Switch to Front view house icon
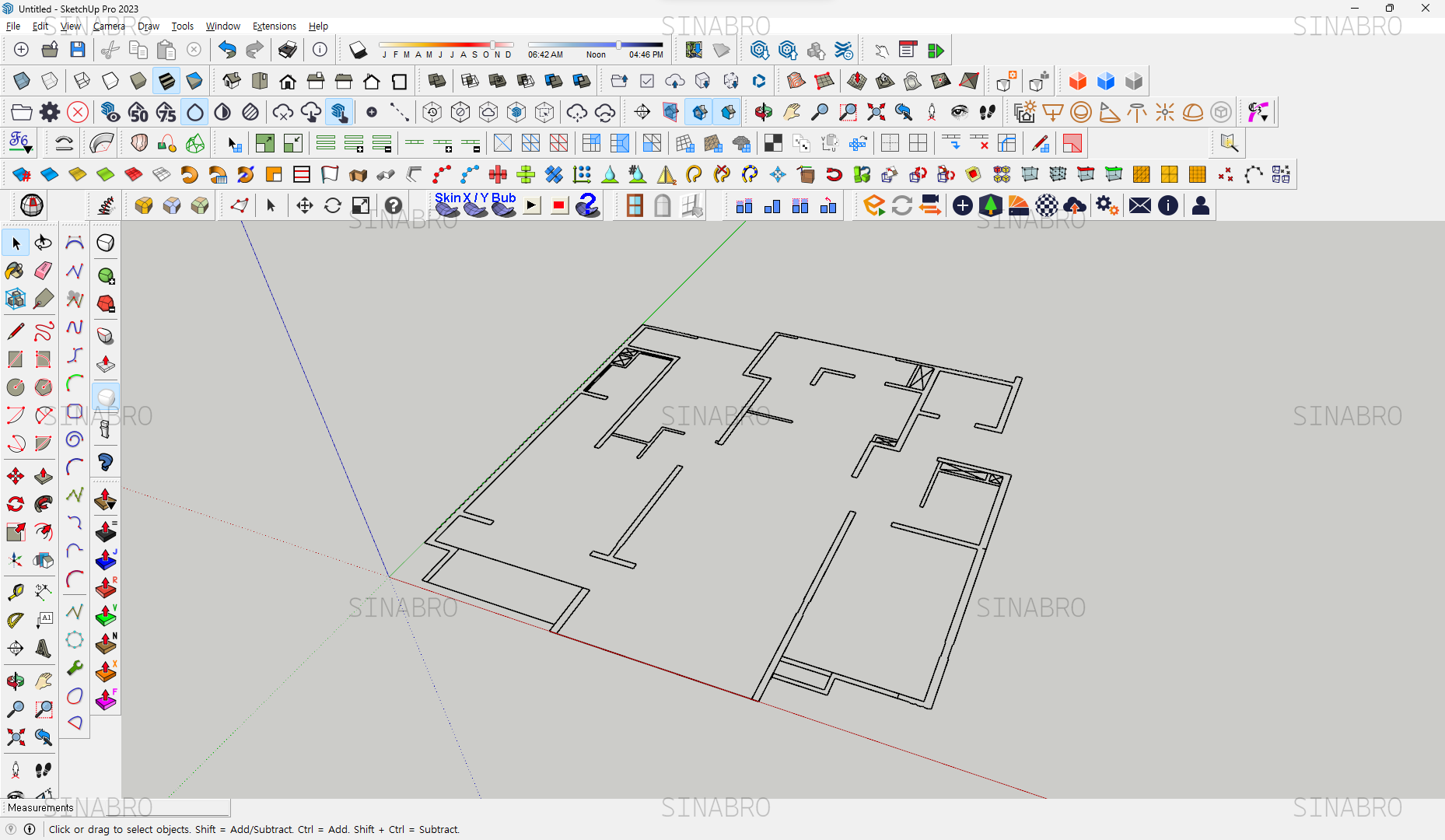 pos(288,81)
